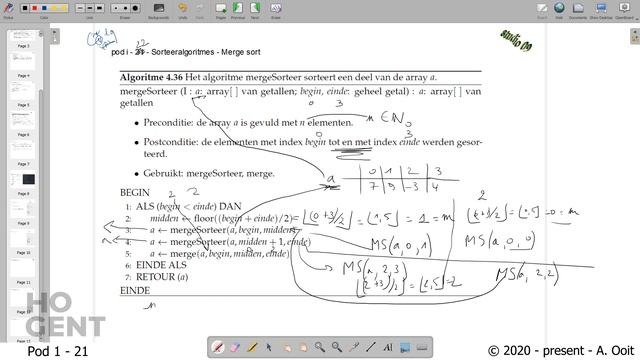Expand the right library panel tab
This screenshot has height=360, width=640.
click(x=635, y=37)
